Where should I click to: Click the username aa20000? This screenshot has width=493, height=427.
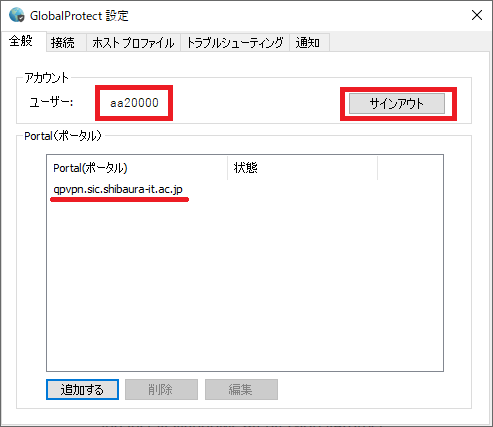click(x=134, y=103)
